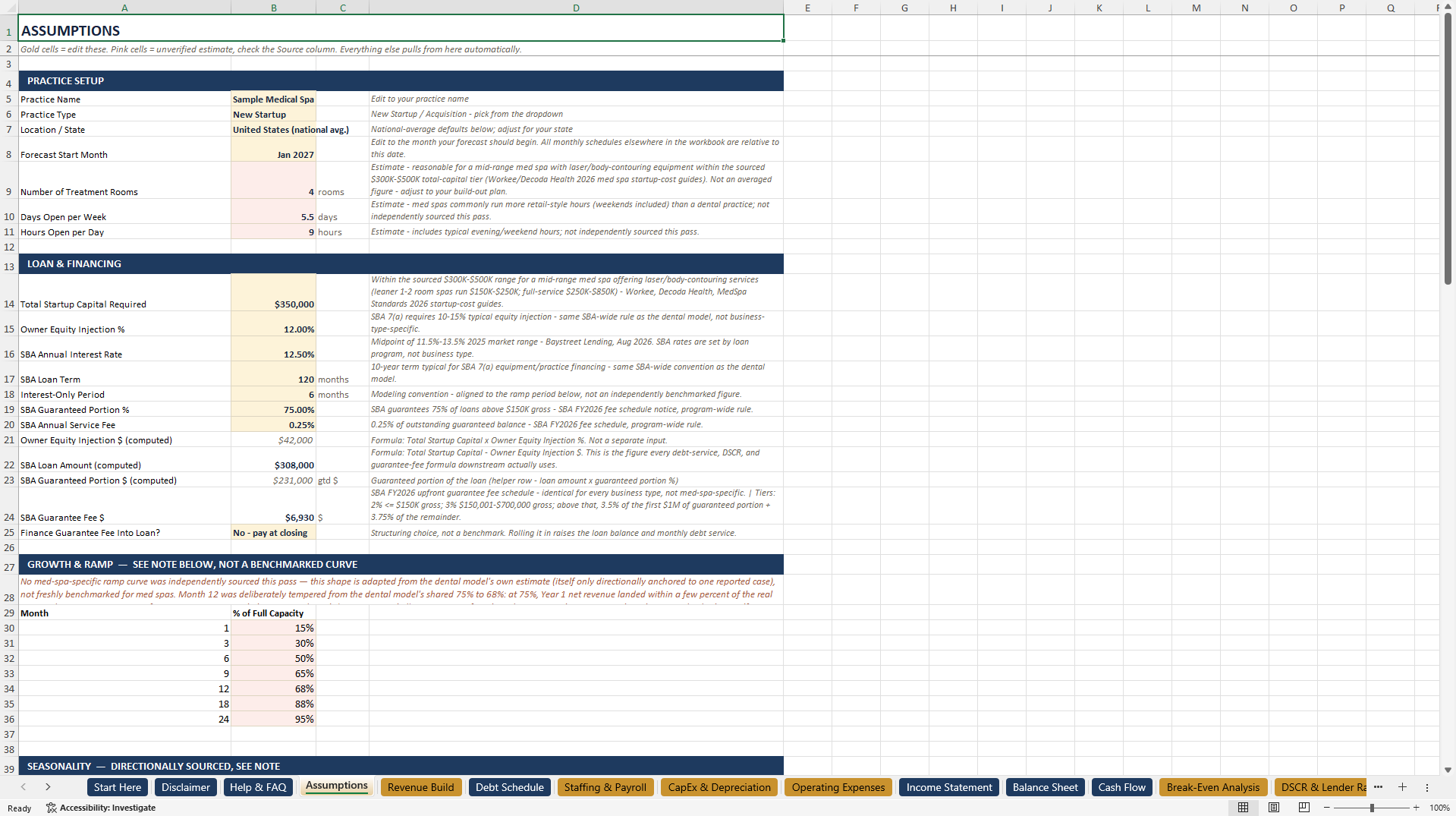Select the $6,930 guarantee fee cell

[x=273, y=506]
